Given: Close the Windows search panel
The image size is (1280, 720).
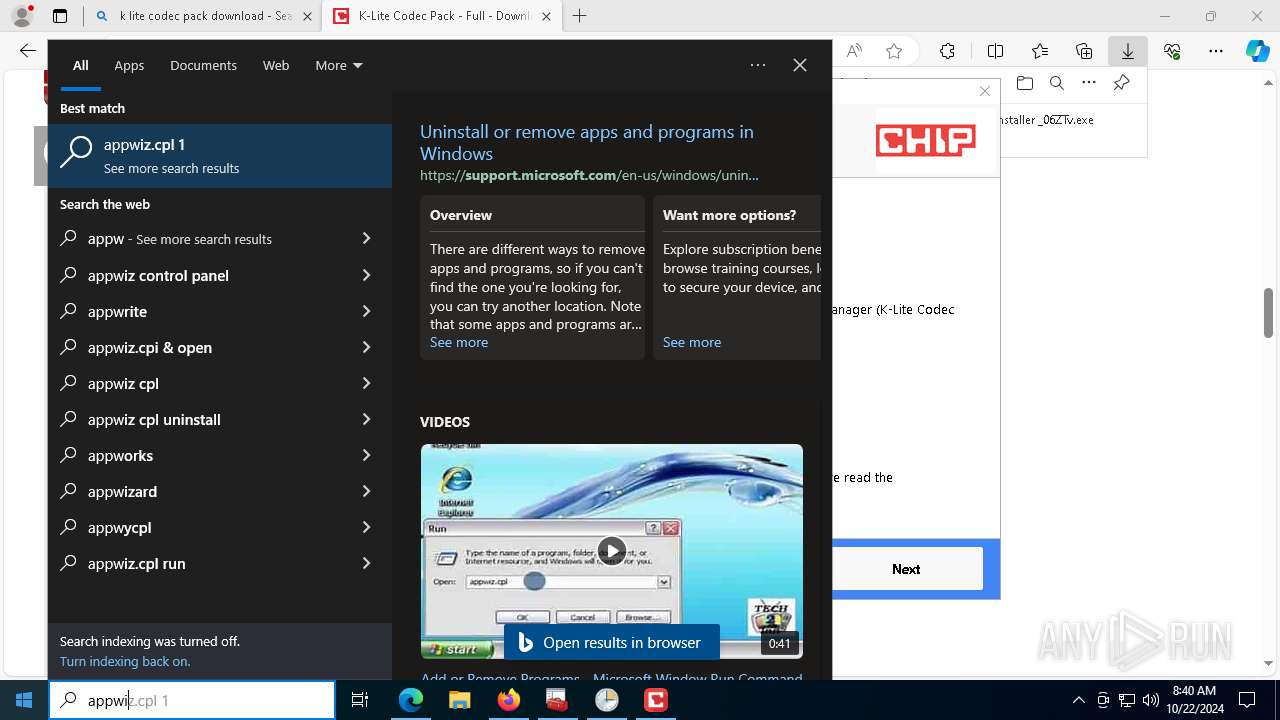Looking at the screenshot, I should 800,65.
